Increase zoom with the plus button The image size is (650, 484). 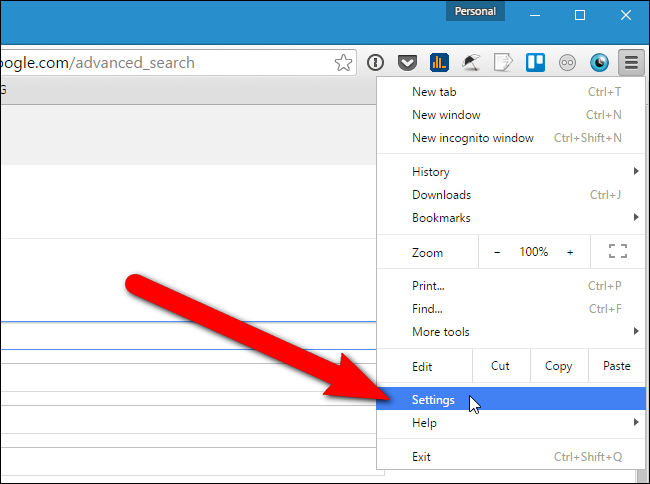[570, 253]
